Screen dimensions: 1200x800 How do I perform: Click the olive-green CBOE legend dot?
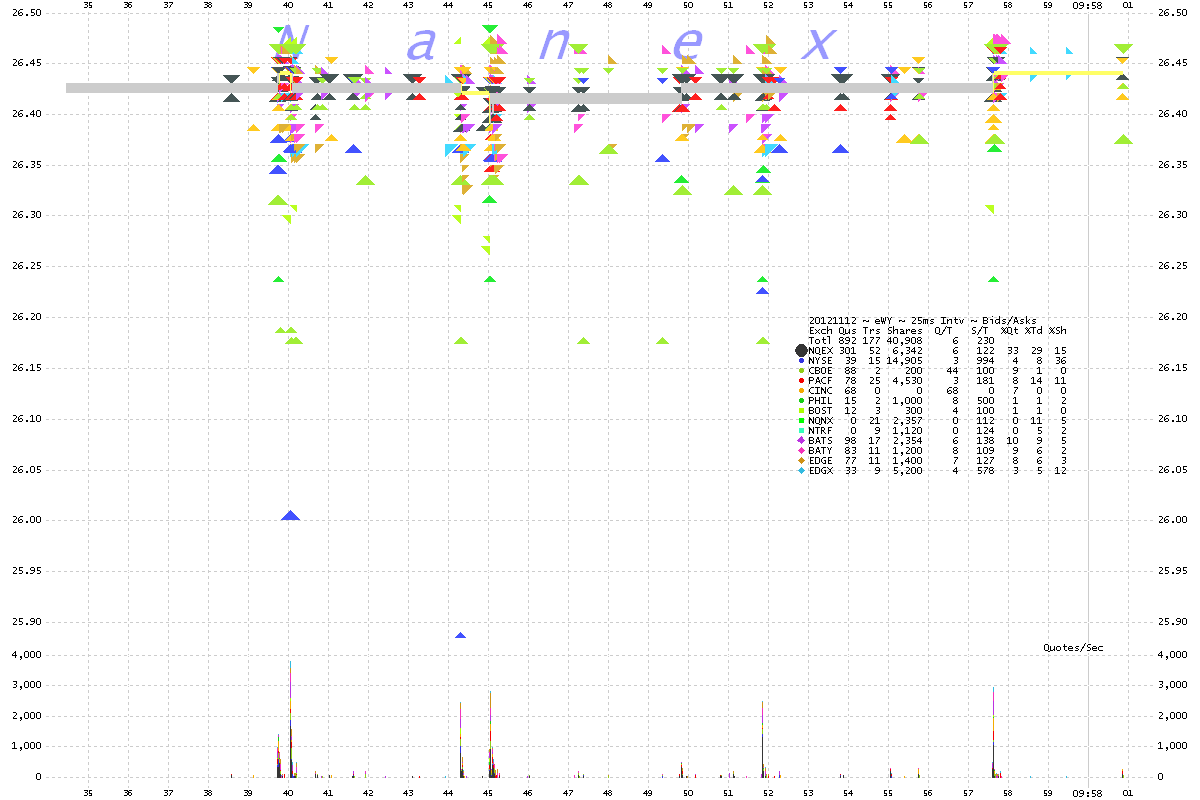point(802,370)
